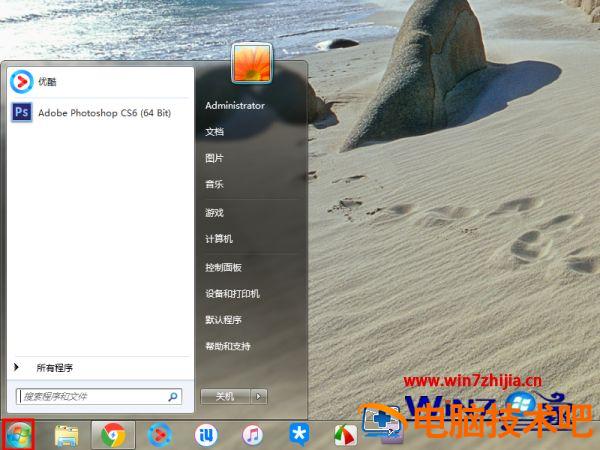Viewport: 600px width, 450px height.
Task: Open 音乐 (Music) library
Action: (x=214, y=184)
